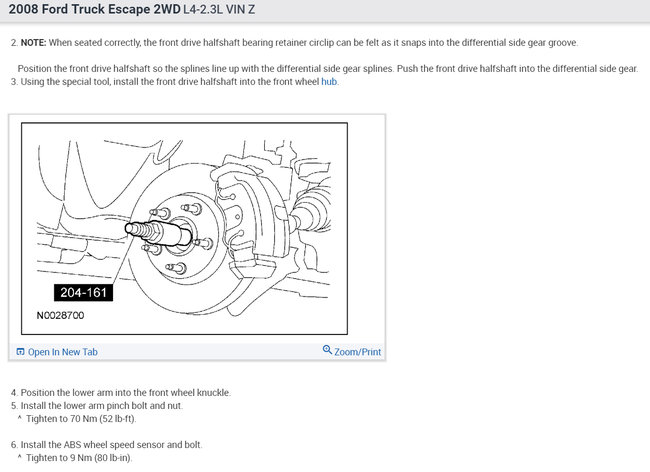Click the brake caliper in the diagram
This screenshot has height=472, width=650.
click(247, 220)
